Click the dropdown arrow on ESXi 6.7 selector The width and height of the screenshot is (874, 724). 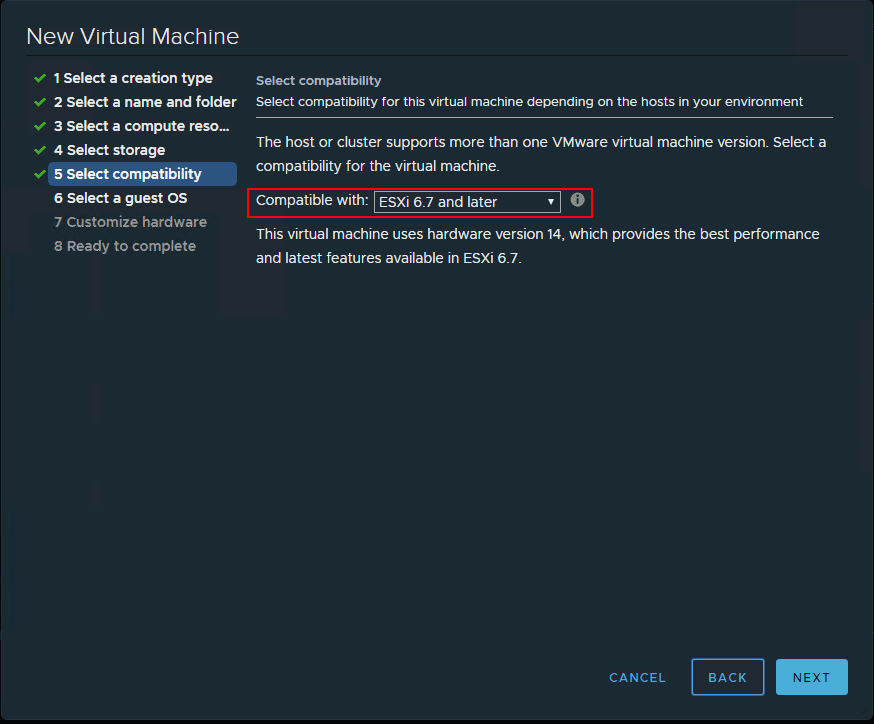point(551,201)
